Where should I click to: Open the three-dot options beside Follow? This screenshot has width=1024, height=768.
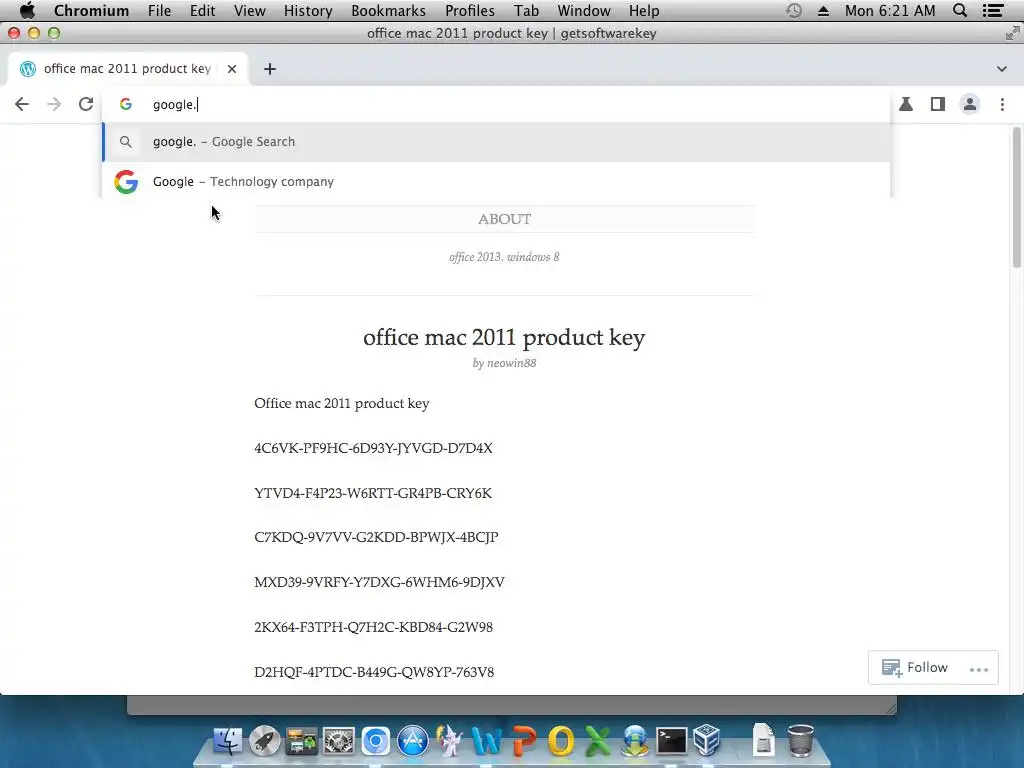[x=979, y=669]
